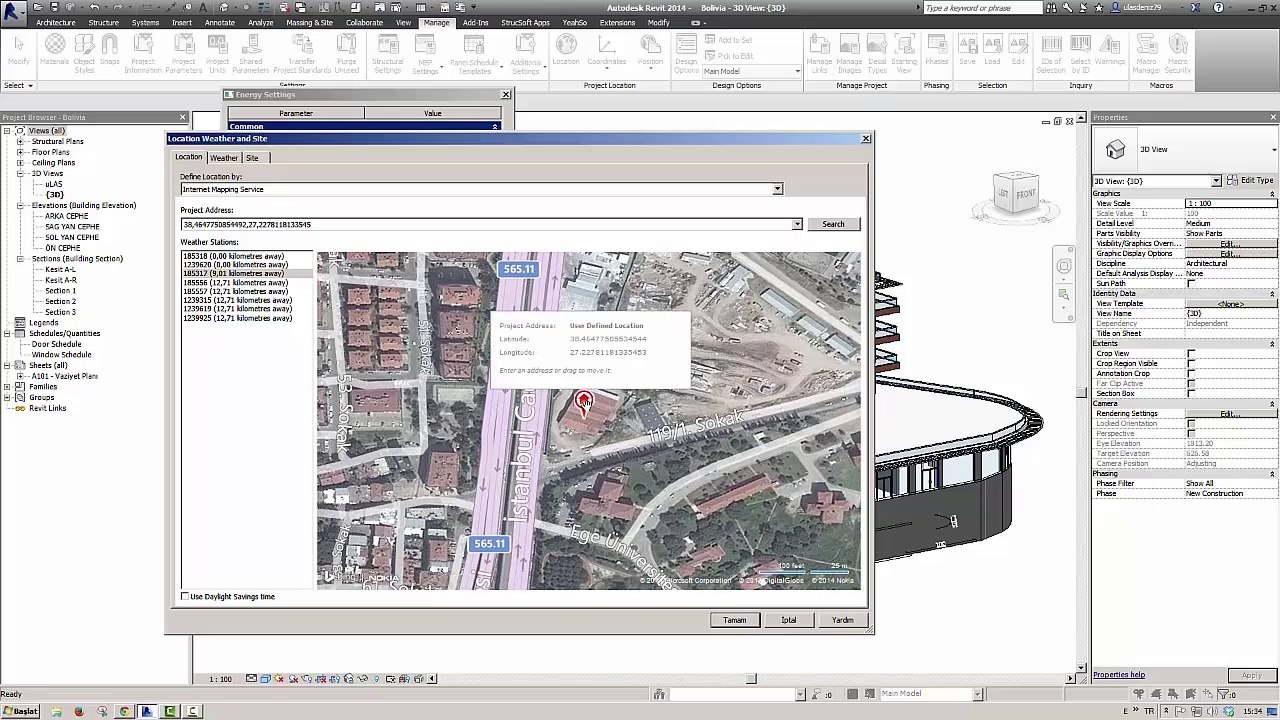Toggle the Annotation Crop checkbox
1280x720 pixels.
pyautogui.click(x=1191, y=374)
